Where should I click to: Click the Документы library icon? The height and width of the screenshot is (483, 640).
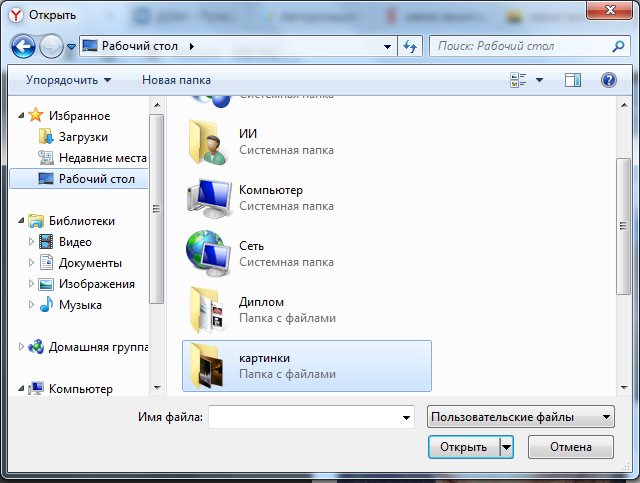46,263
